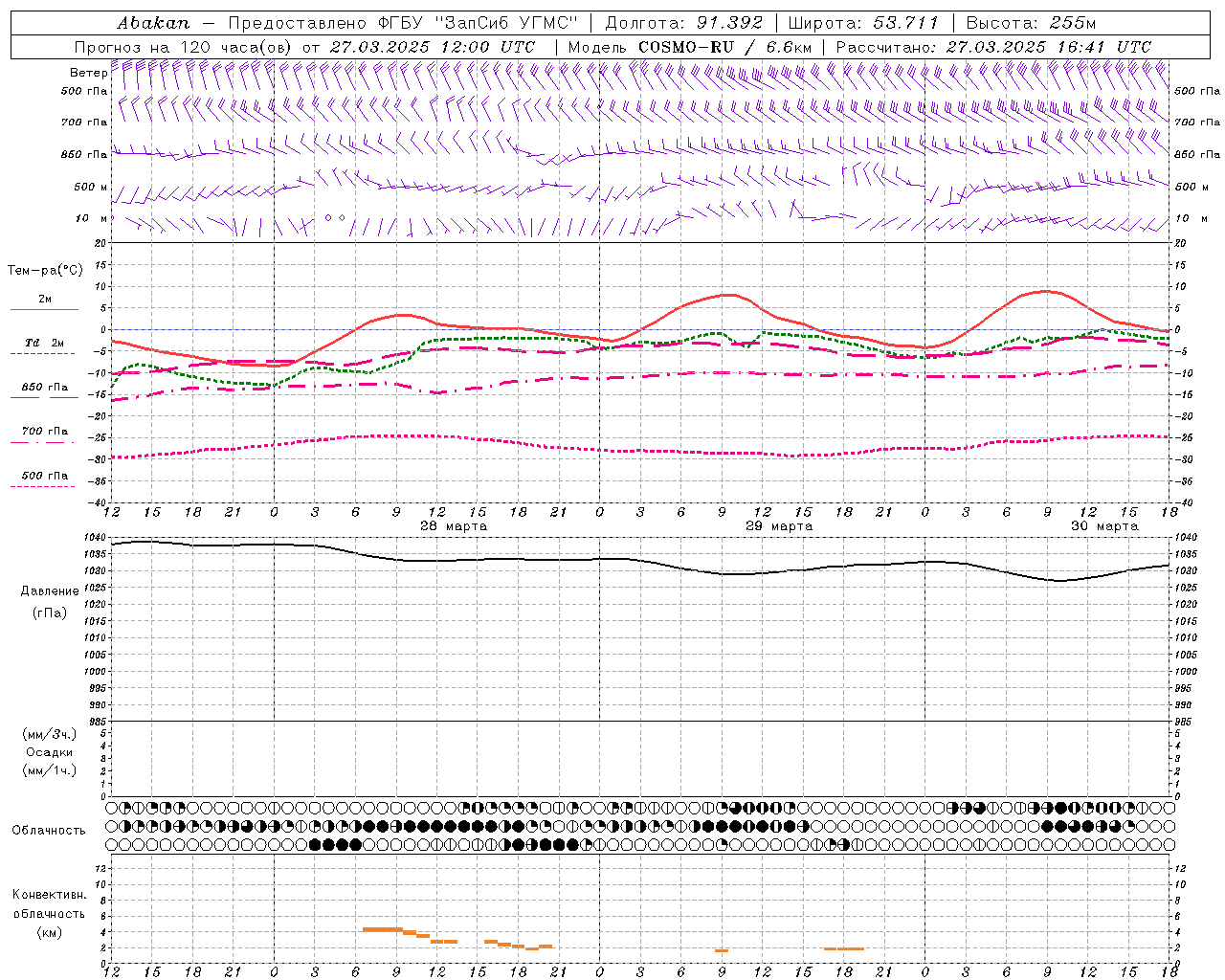Click the (мм/1ч.) precipitation unit label
The width and height of the screenshot is (1225, 980).
coord(50,770)
